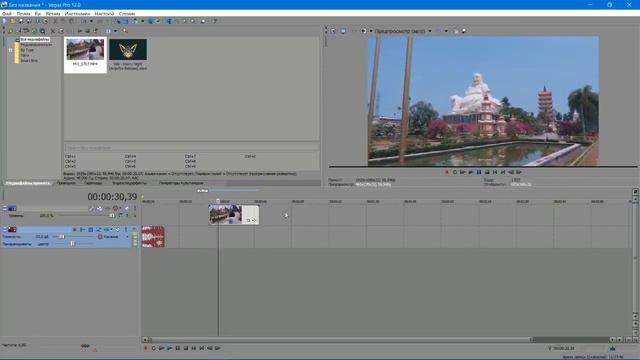640x360 pixels.
Task: Open the media views dropdown arrow
Action: (115, 31)
